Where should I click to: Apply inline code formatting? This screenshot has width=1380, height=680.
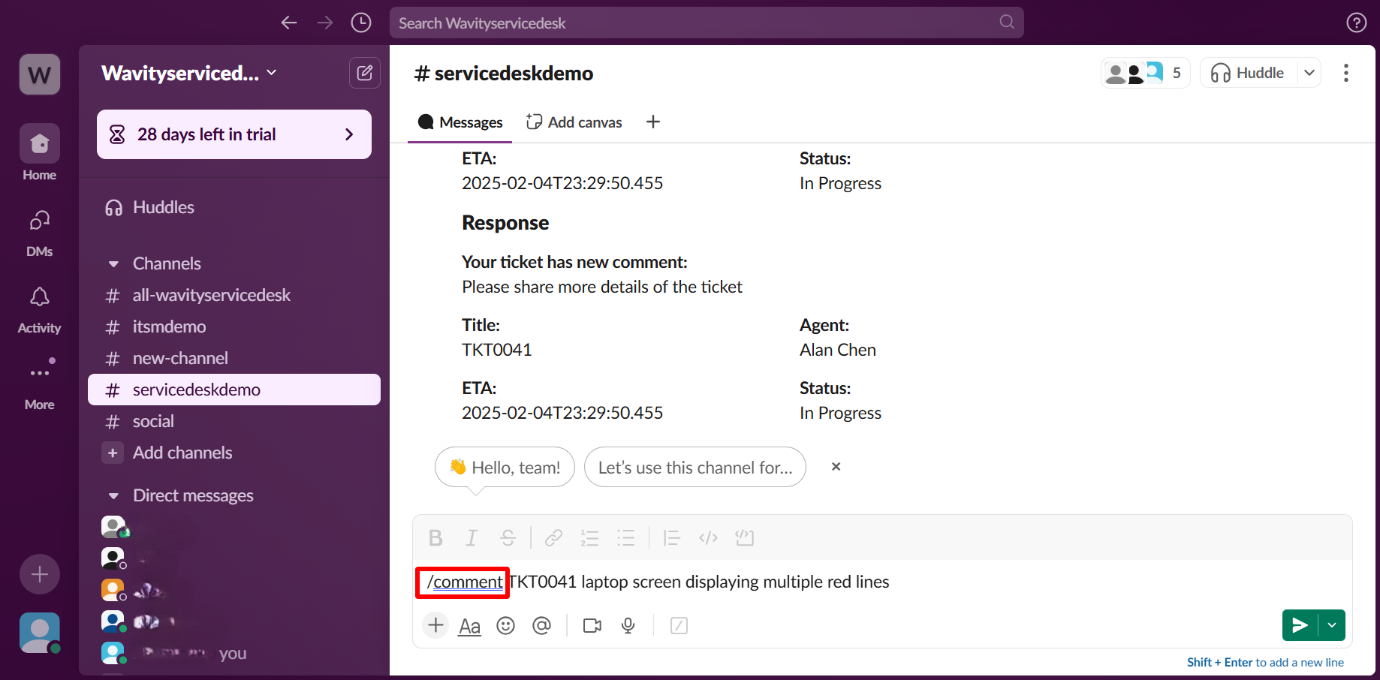(x=708, y=538)
